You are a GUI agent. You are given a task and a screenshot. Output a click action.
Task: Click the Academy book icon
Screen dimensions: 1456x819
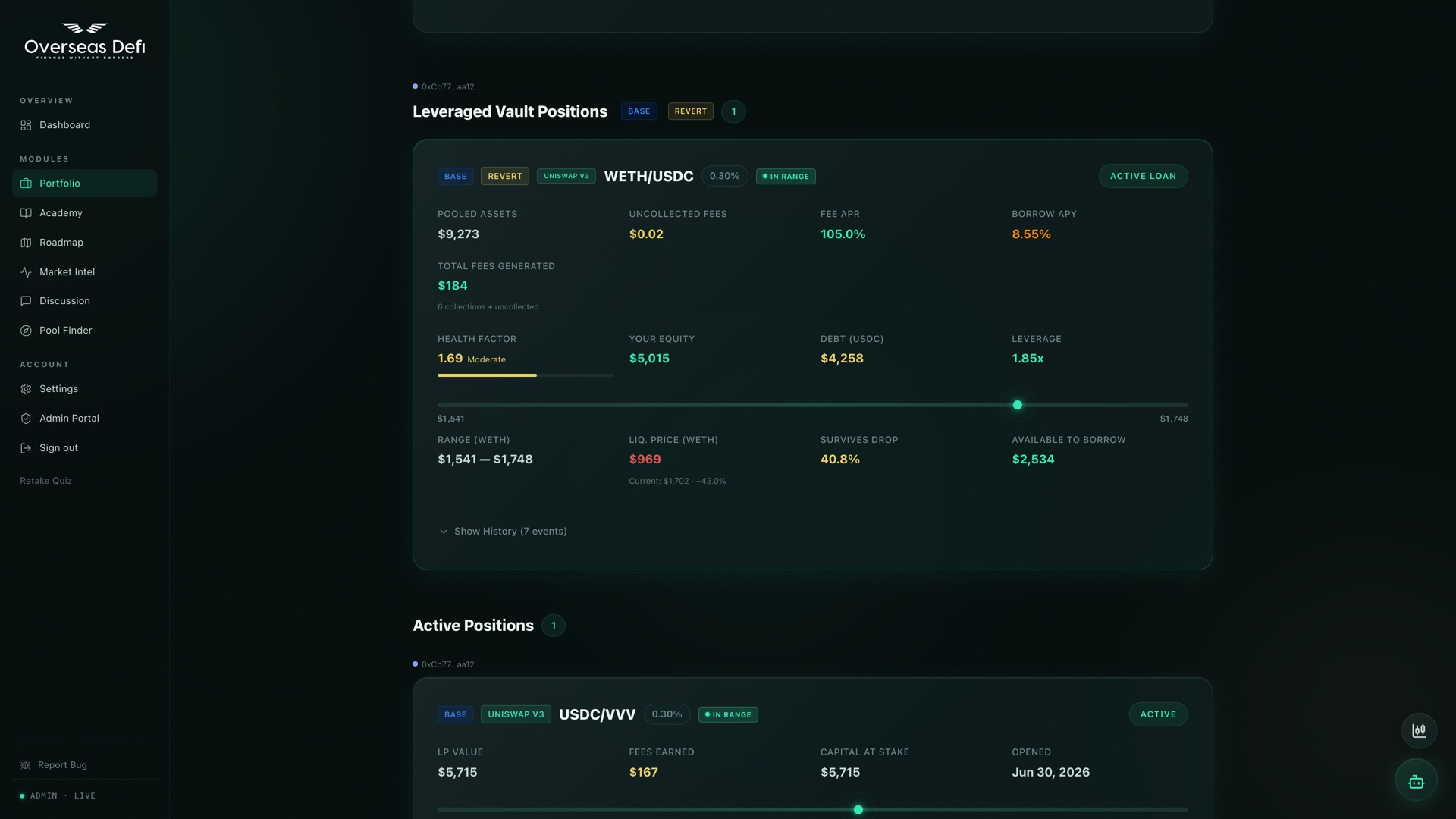(26, 213)
